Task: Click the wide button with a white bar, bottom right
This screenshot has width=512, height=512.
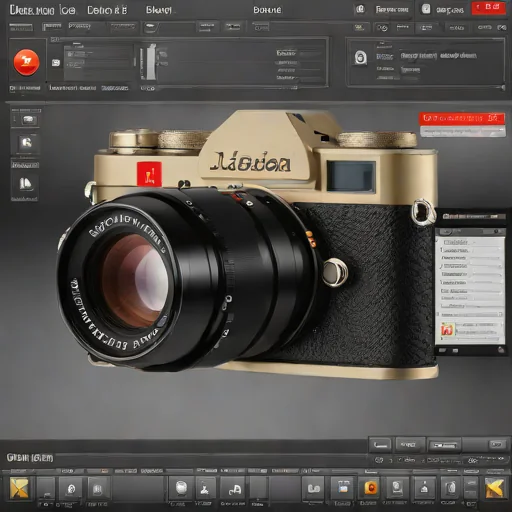Action: coord(444,445)
